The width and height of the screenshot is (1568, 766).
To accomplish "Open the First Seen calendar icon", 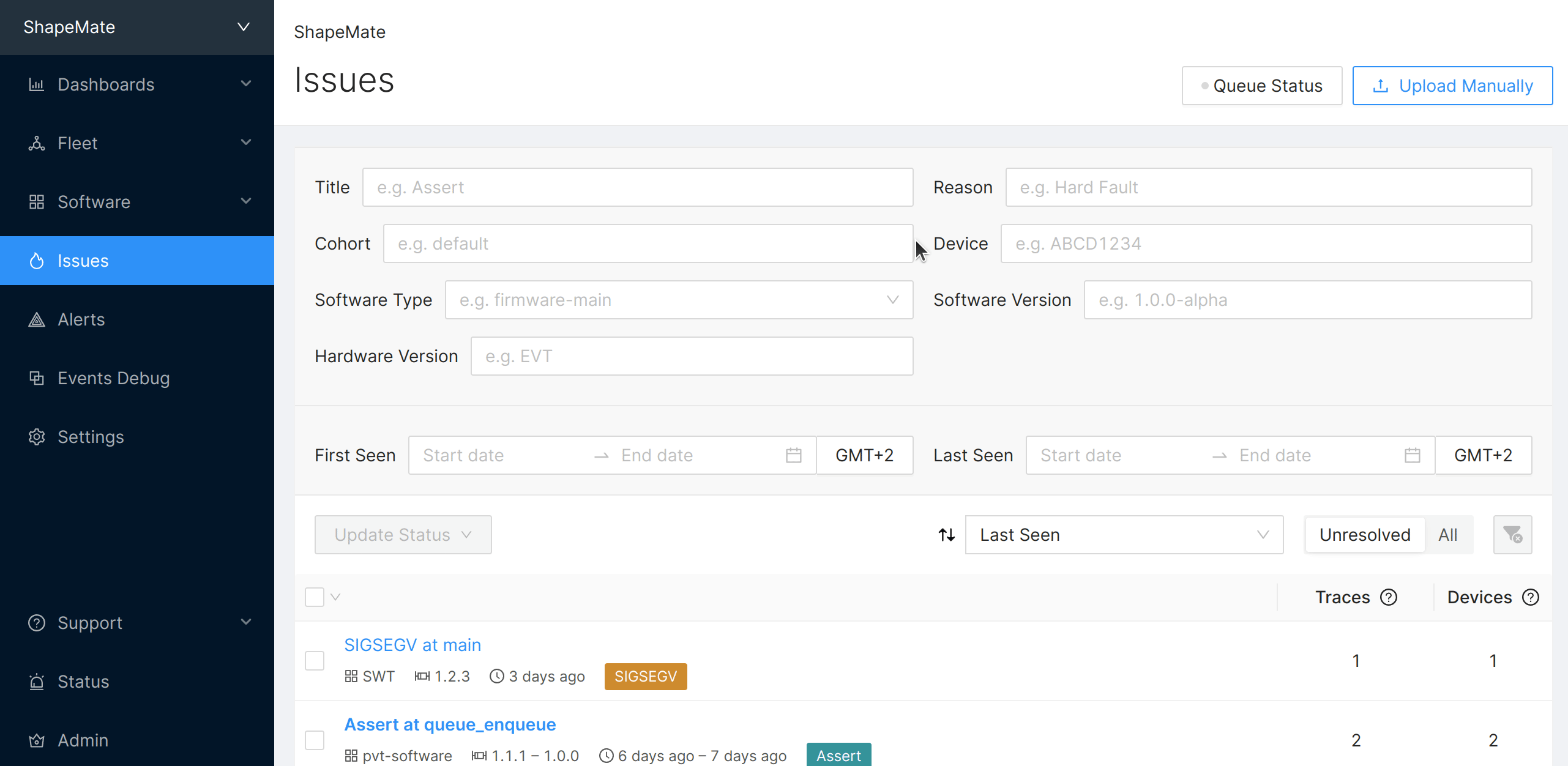I will click(794, 455).
